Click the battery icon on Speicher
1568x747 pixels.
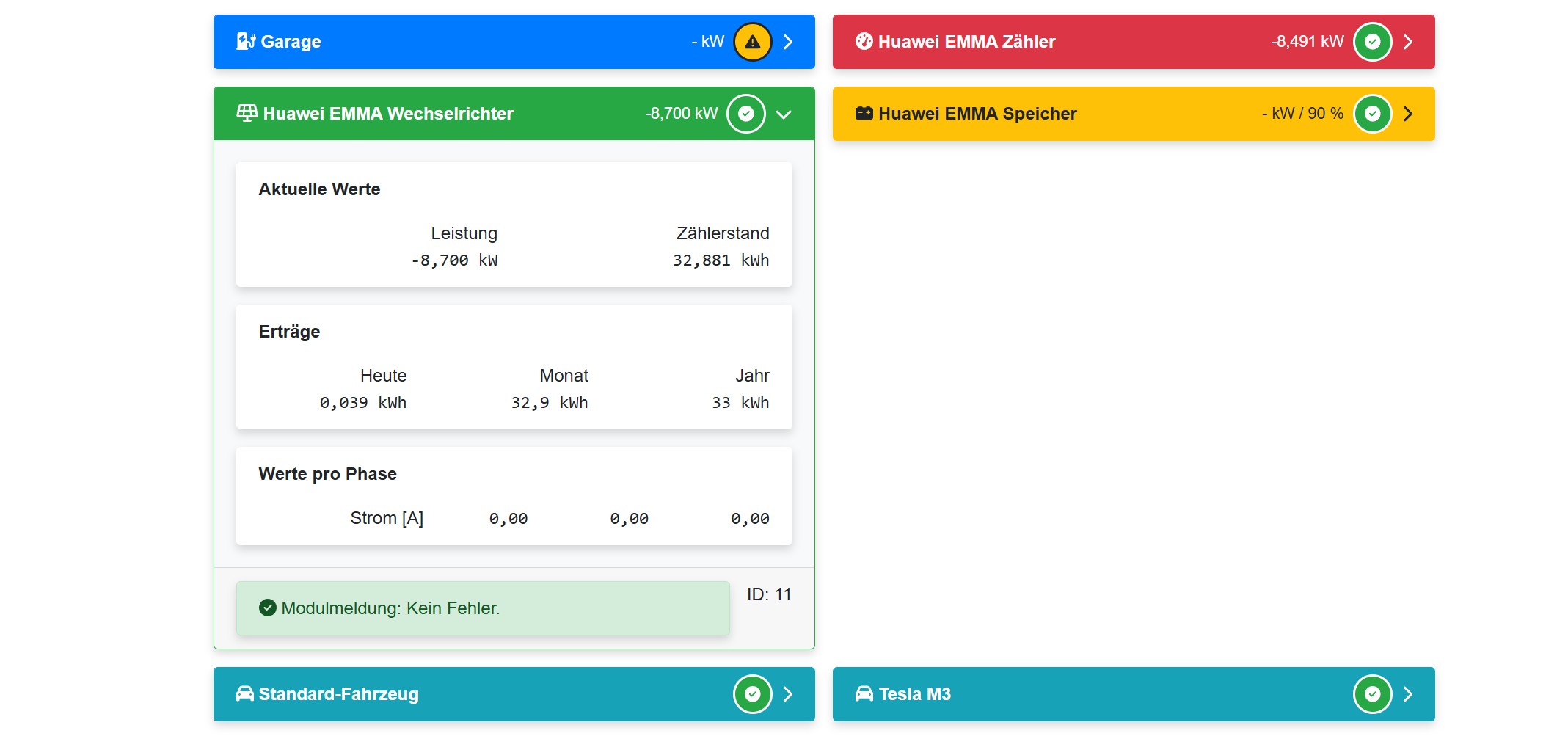(x=864, y=114)
